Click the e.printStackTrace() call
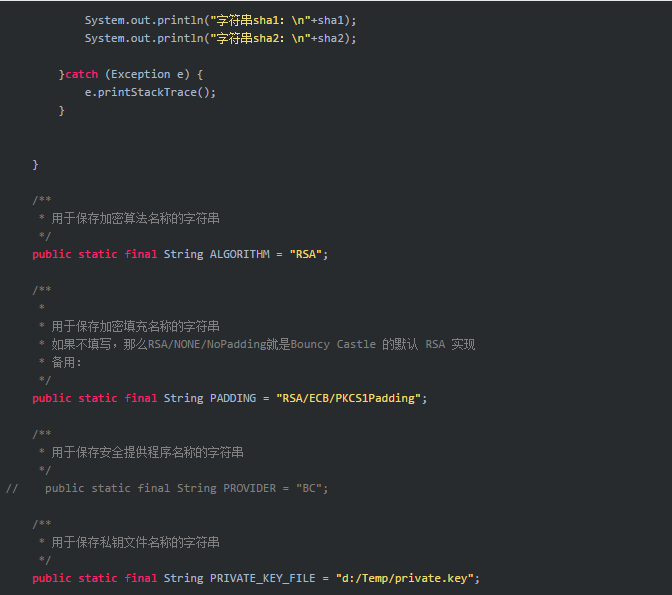 [x=150, y=93]
